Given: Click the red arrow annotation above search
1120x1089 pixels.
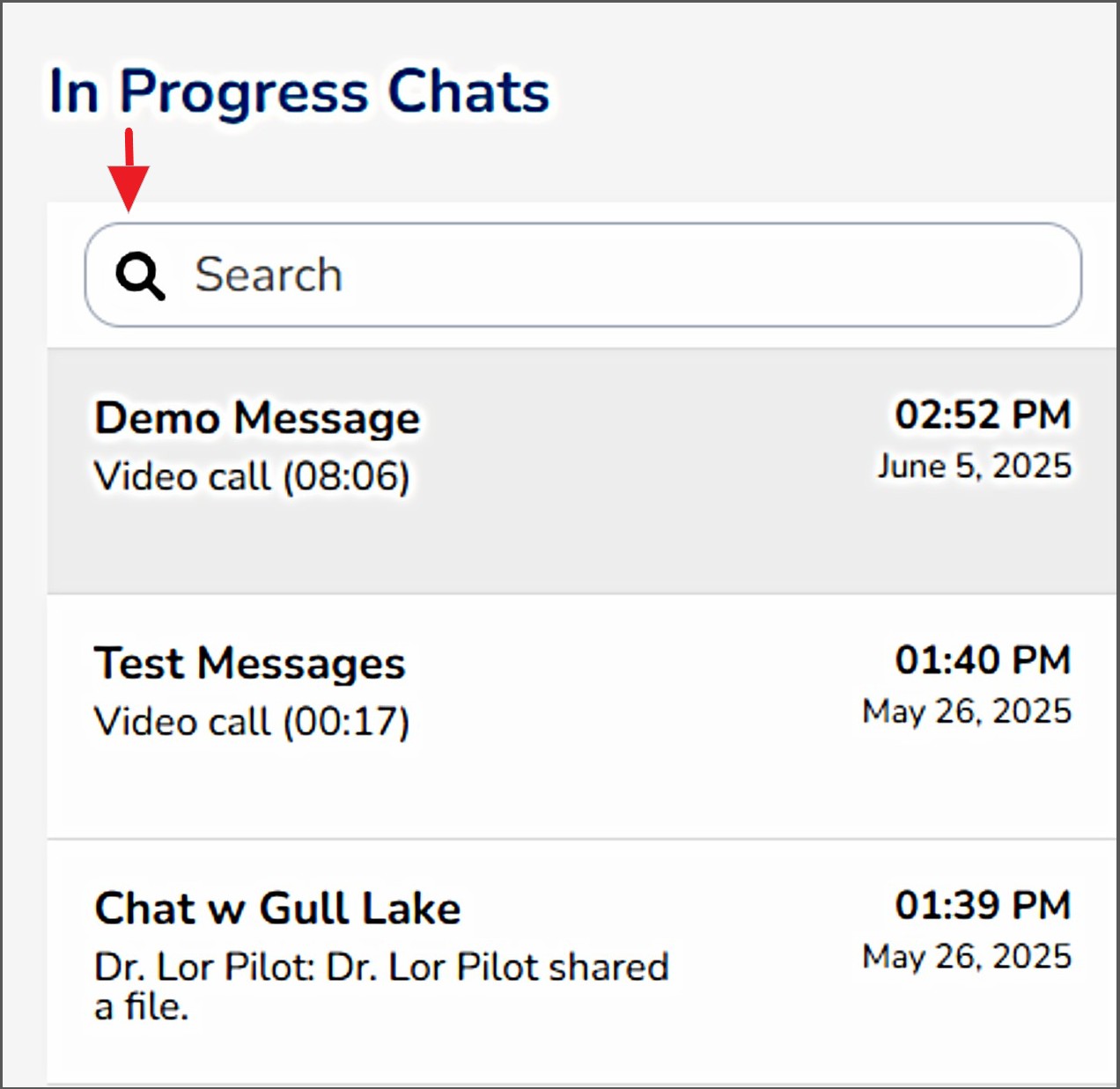Looking at the screenshot, I should click(x=129, y=171).
